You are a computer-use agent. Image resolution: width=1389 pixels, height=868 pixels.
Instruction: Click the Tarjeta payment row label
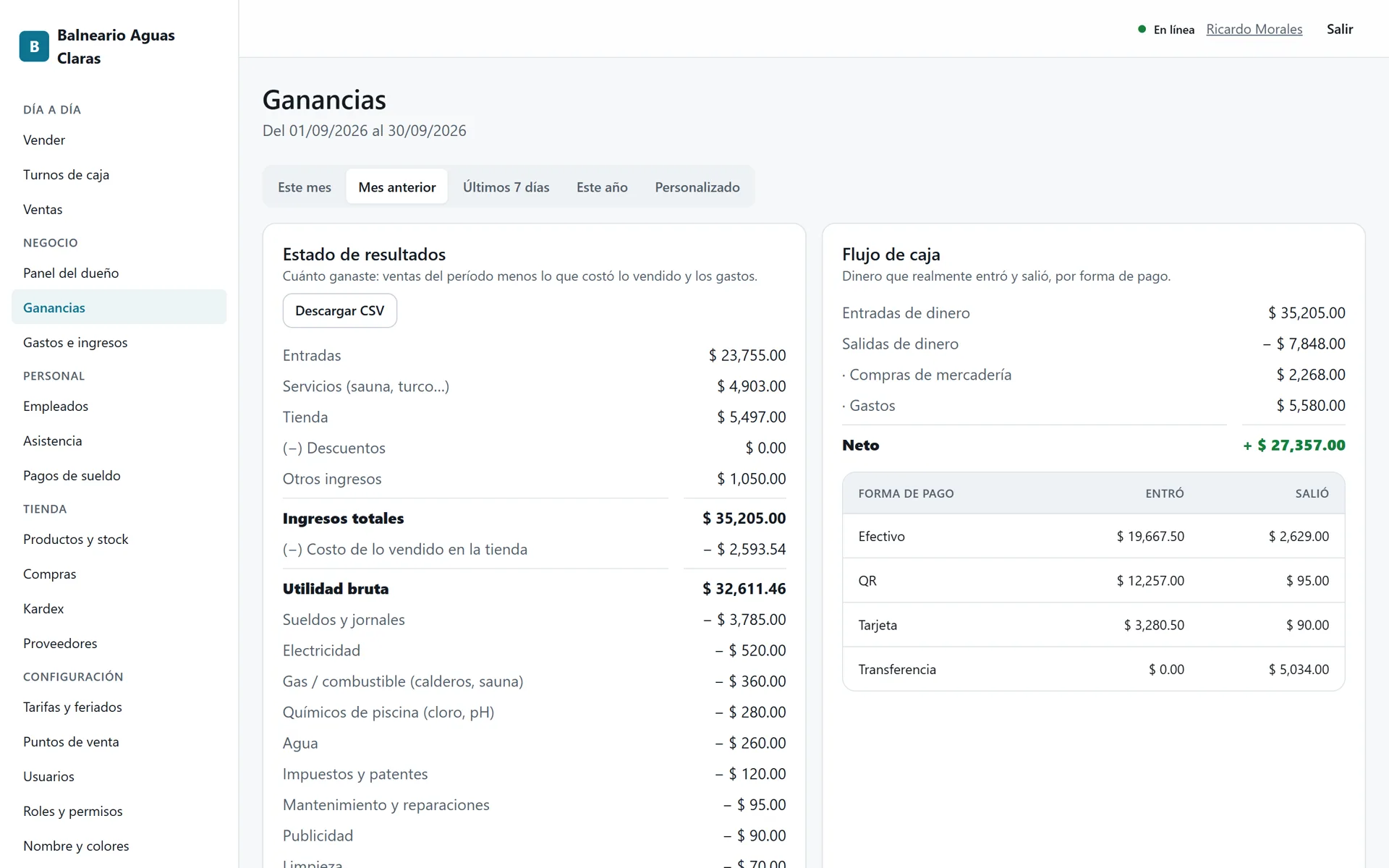tap(878, 626)
